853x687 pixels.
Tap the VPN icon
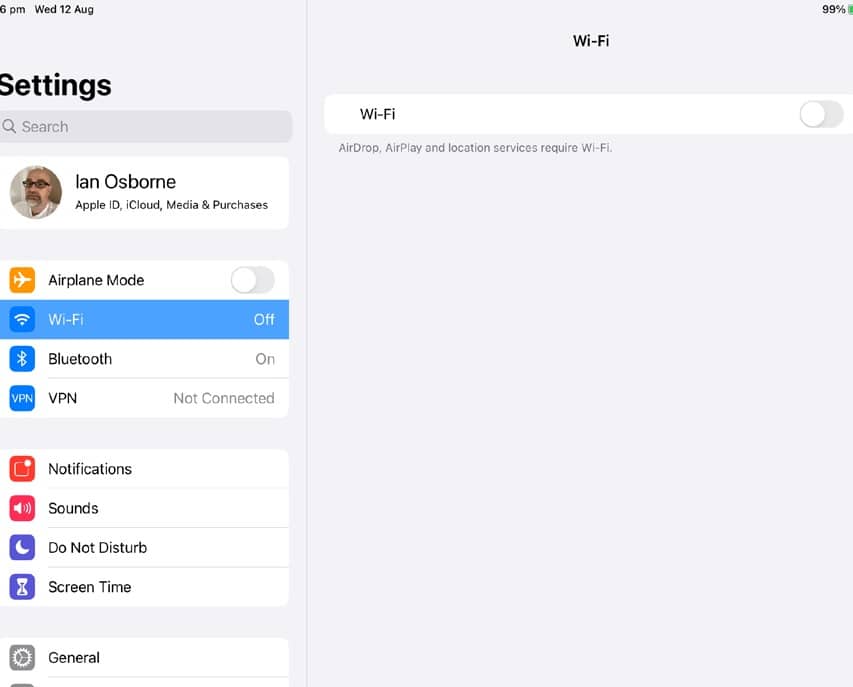point(22,398)
